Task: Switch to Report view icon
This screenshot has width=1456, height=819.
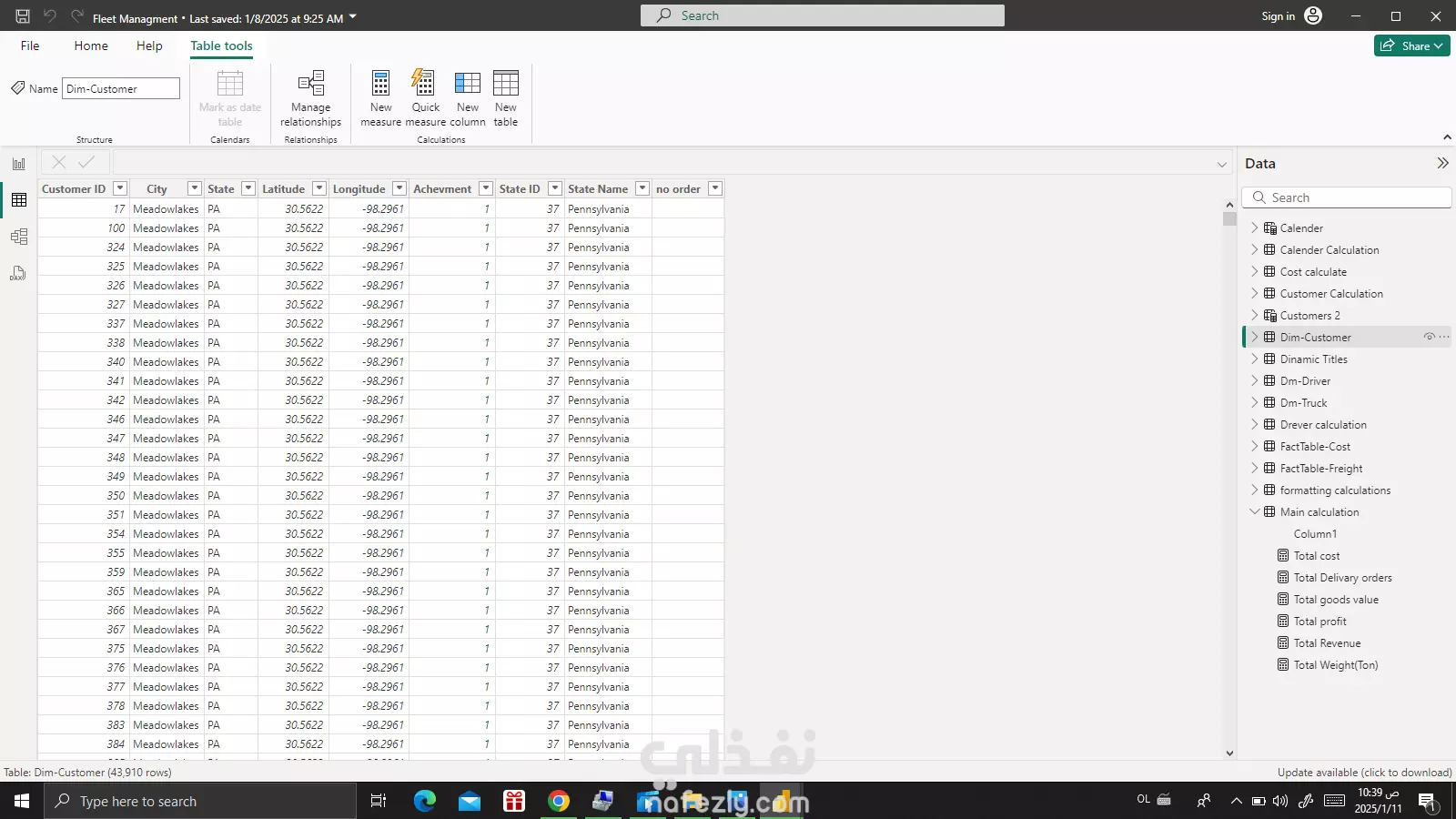Action: (19, 164)
